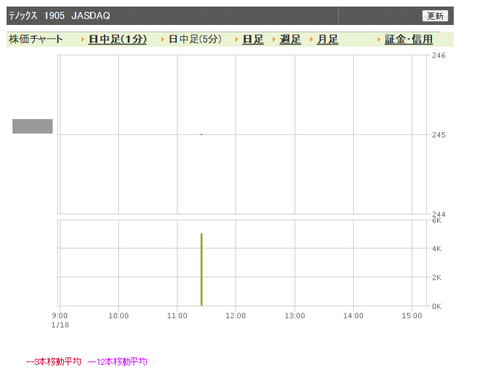Click the orange arrow before 週足
The height and width of the screenshot is (370, 480).
pyautogui.click(x=274, y=40)
